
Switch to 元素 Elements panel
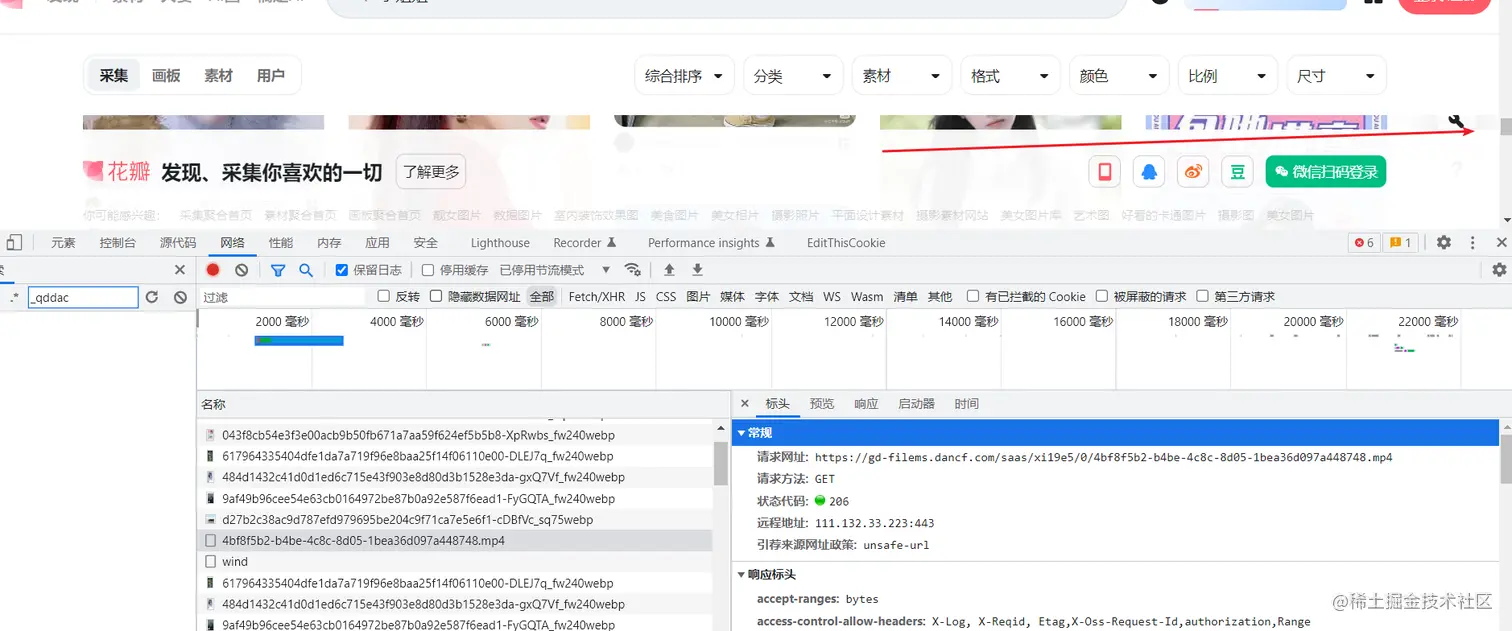tap(63, 243)
